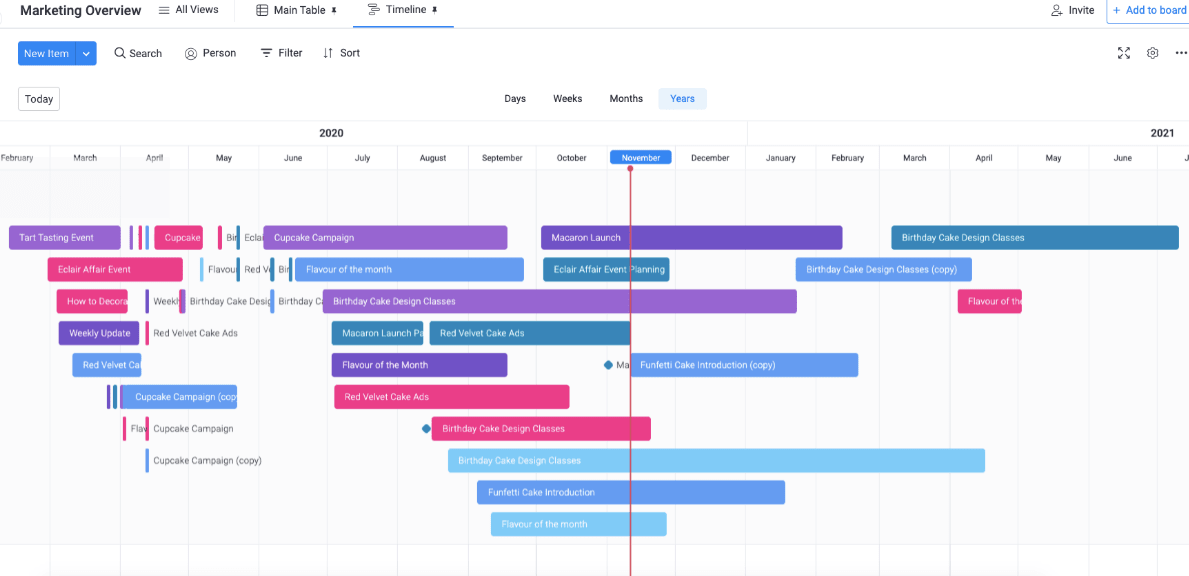Click the blue milestone diamond before Funfetti copy
Viewport: 1189px width, 576px height.
pos(608,365)
